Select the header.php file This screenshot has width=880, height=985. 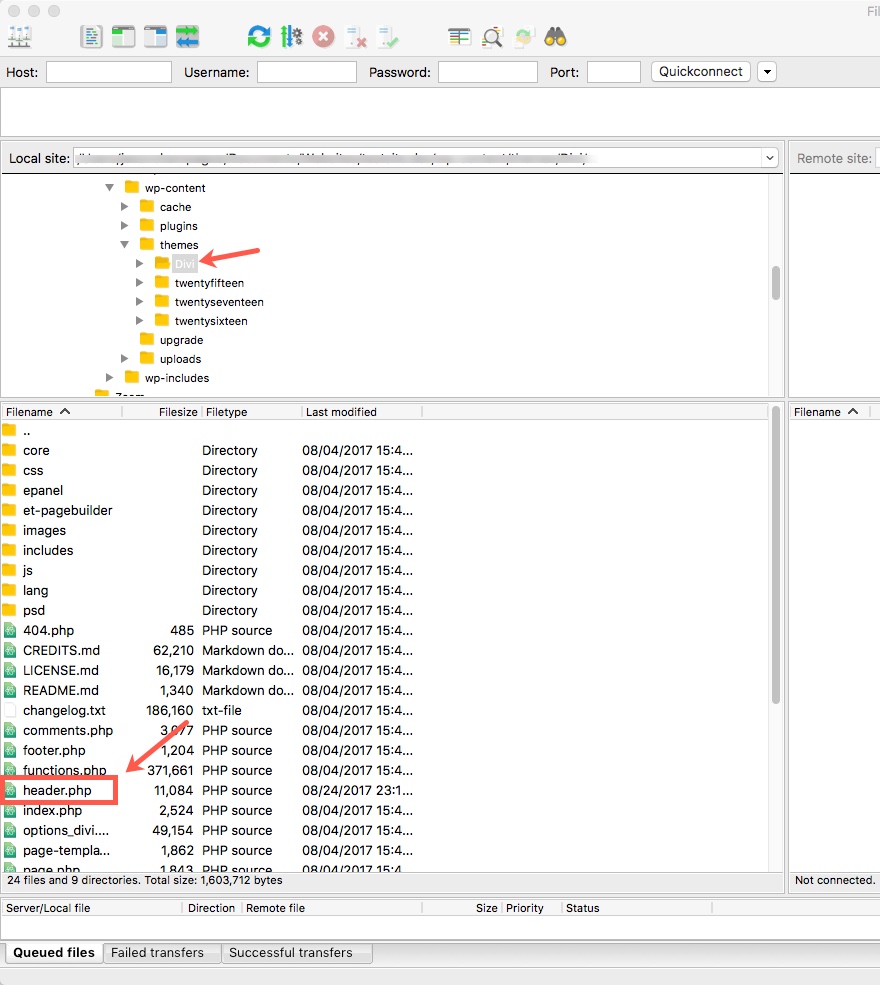pyautogui.click(x=57, y=791)
